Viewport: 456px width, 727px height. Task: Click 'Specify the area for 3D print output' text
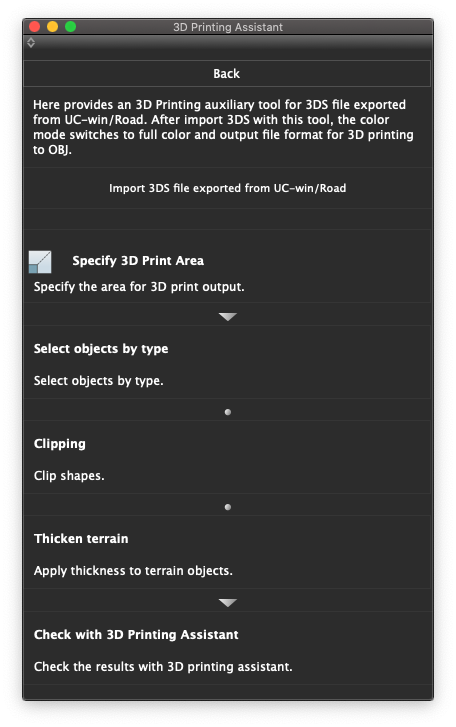139,287
